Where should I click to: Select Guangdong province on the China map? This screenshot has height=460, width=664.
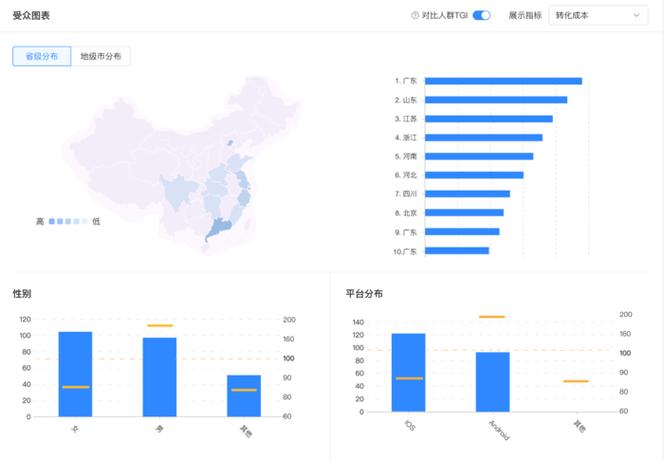pos(219,229)
